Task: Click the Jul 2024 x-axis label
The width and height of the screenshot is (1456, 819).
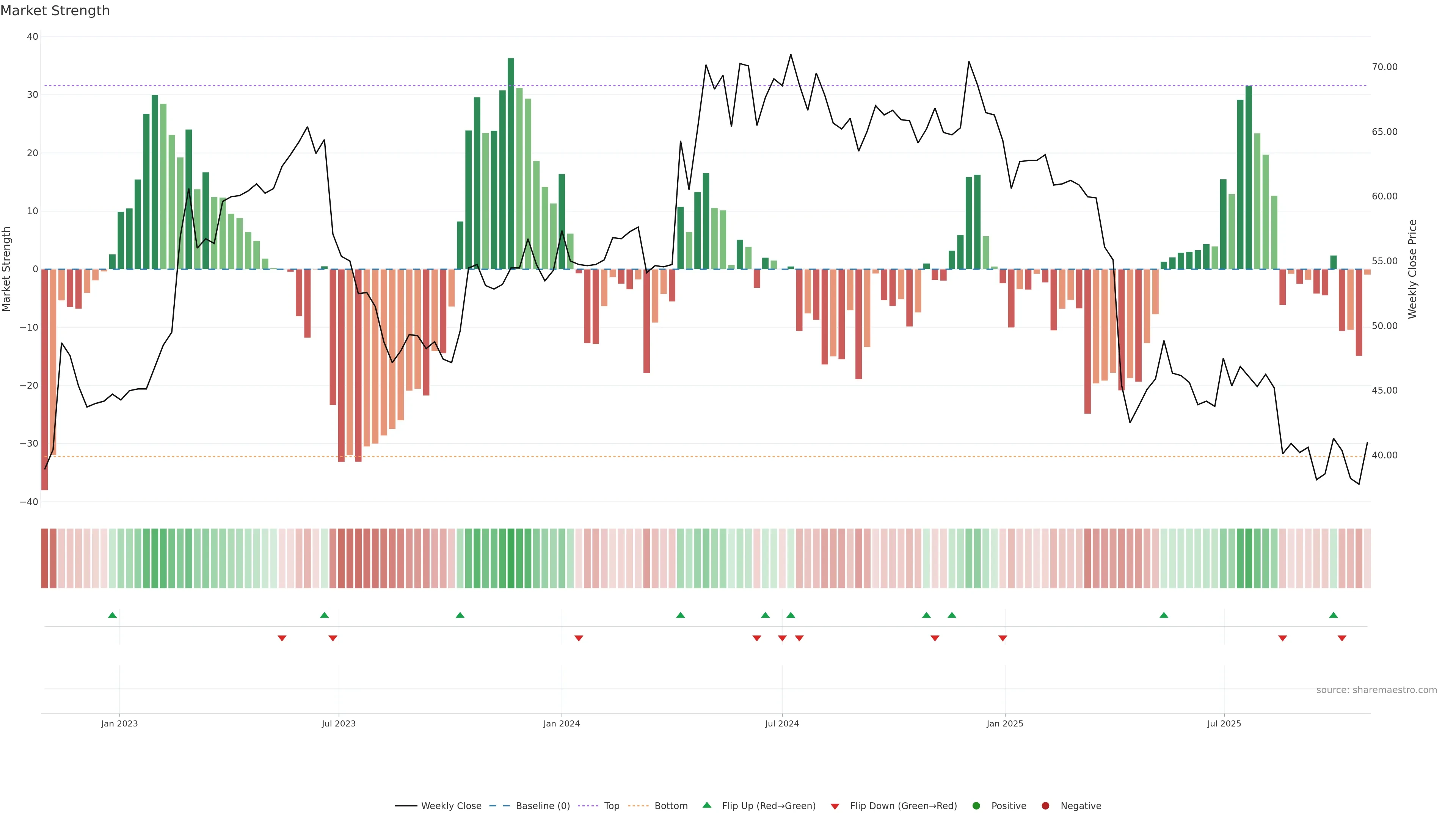Action: coord(782,723)
